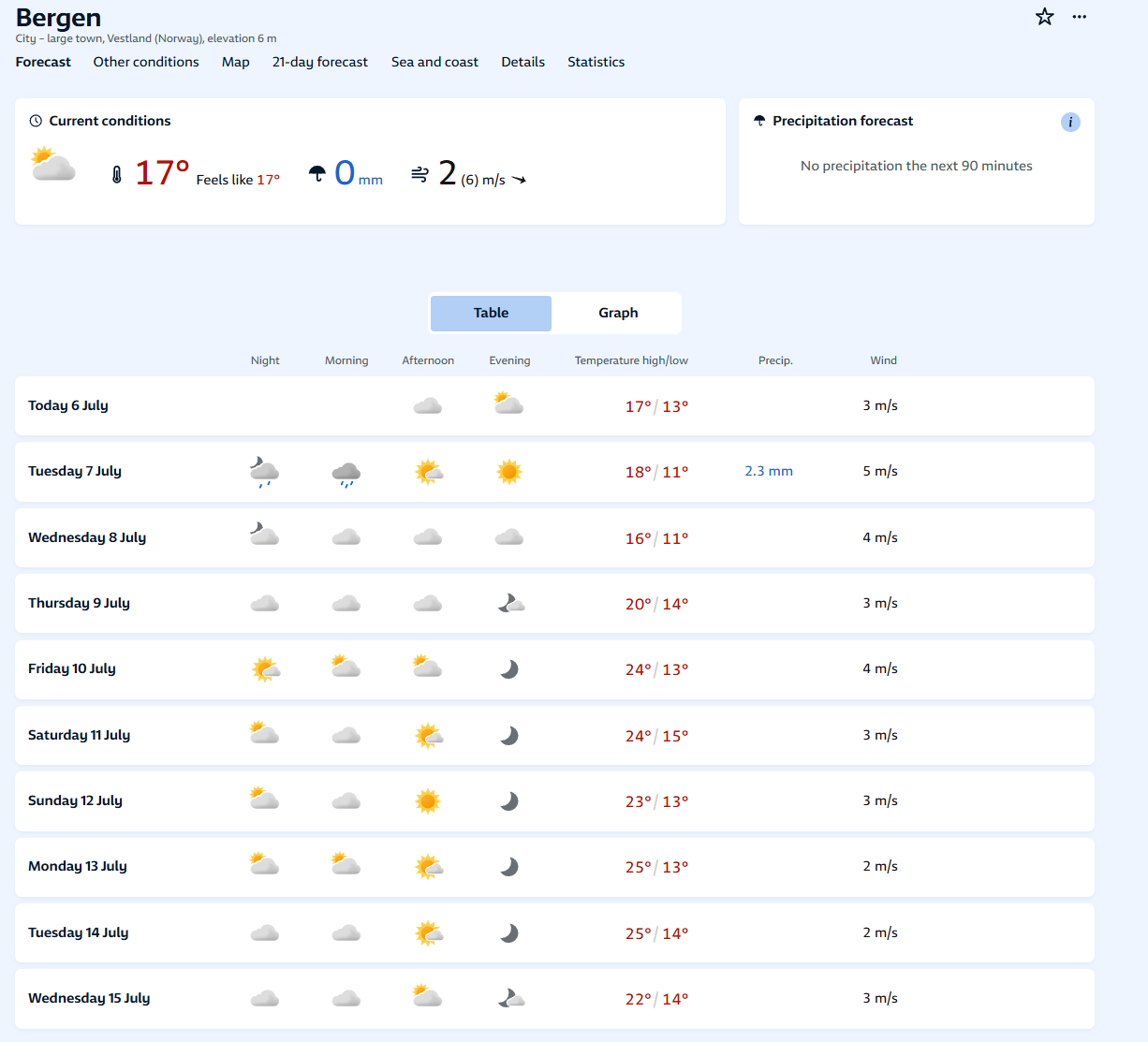Screen dimensions: 1148x1042
Task: Click the clock icon beside Current conditions
Action: pyautogui.click(x=36, y=121)
